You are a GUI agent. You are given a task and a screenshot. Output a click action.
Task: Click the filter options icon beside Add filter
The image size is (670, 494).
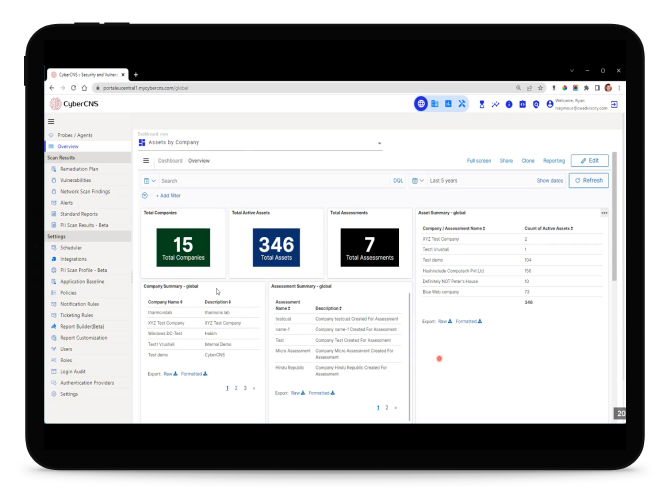(145, 195)
